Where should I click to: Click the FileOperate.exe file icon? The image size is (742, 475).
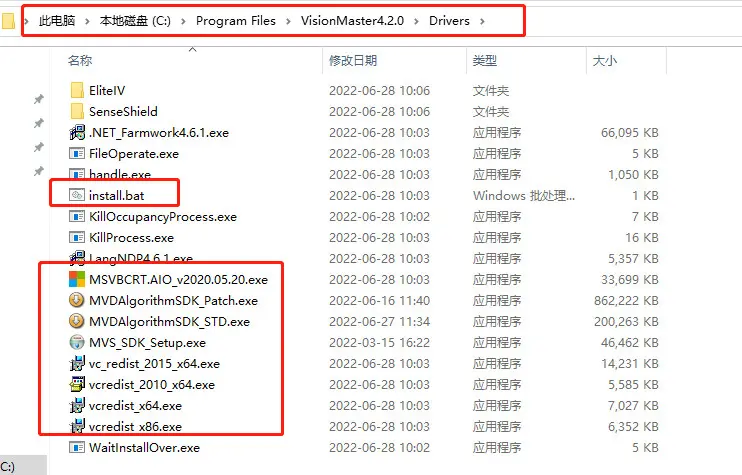(77, 153)
